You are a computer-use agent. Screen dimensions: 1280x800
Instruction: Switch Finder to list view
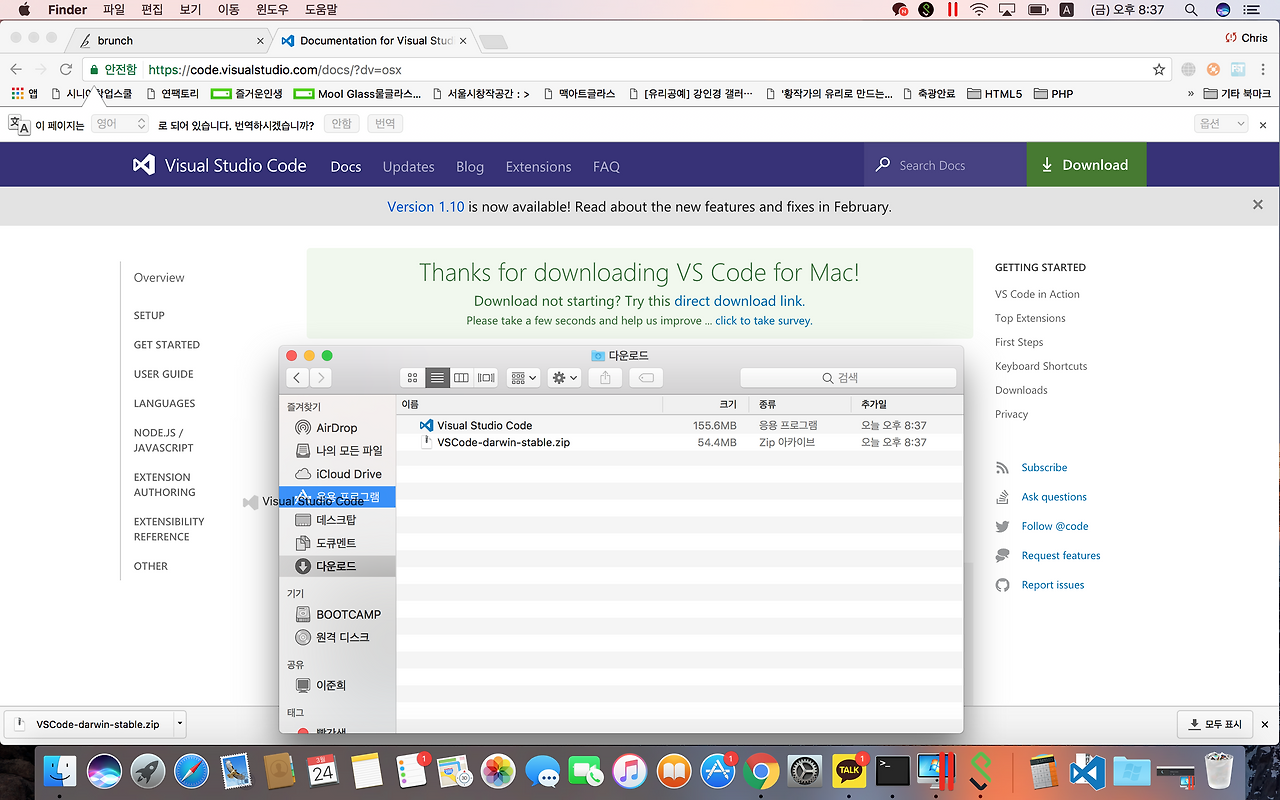(x=437, y=378)
